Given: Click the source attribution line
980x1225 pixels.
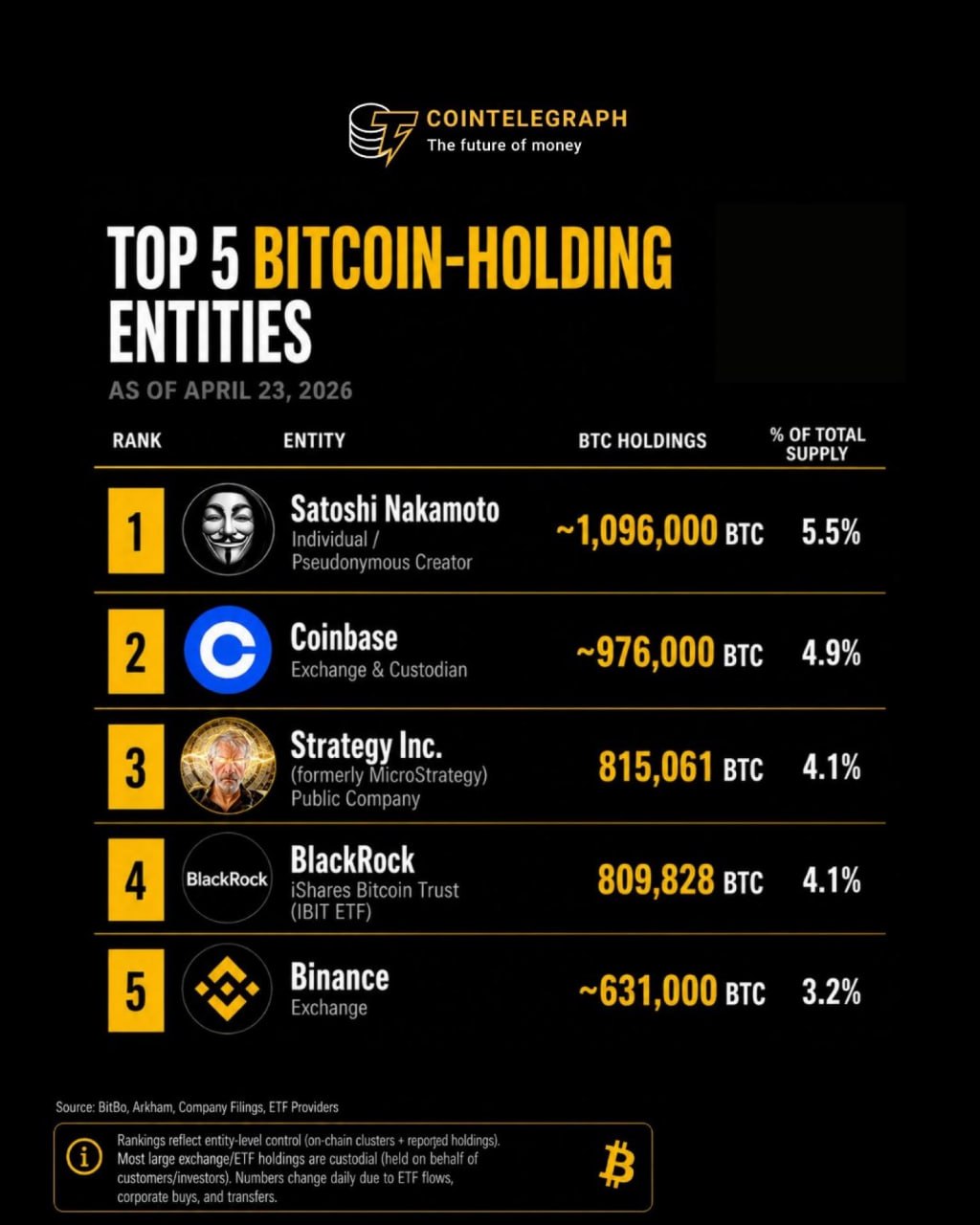Looking at the screenshot, I should coord(197,1107).
